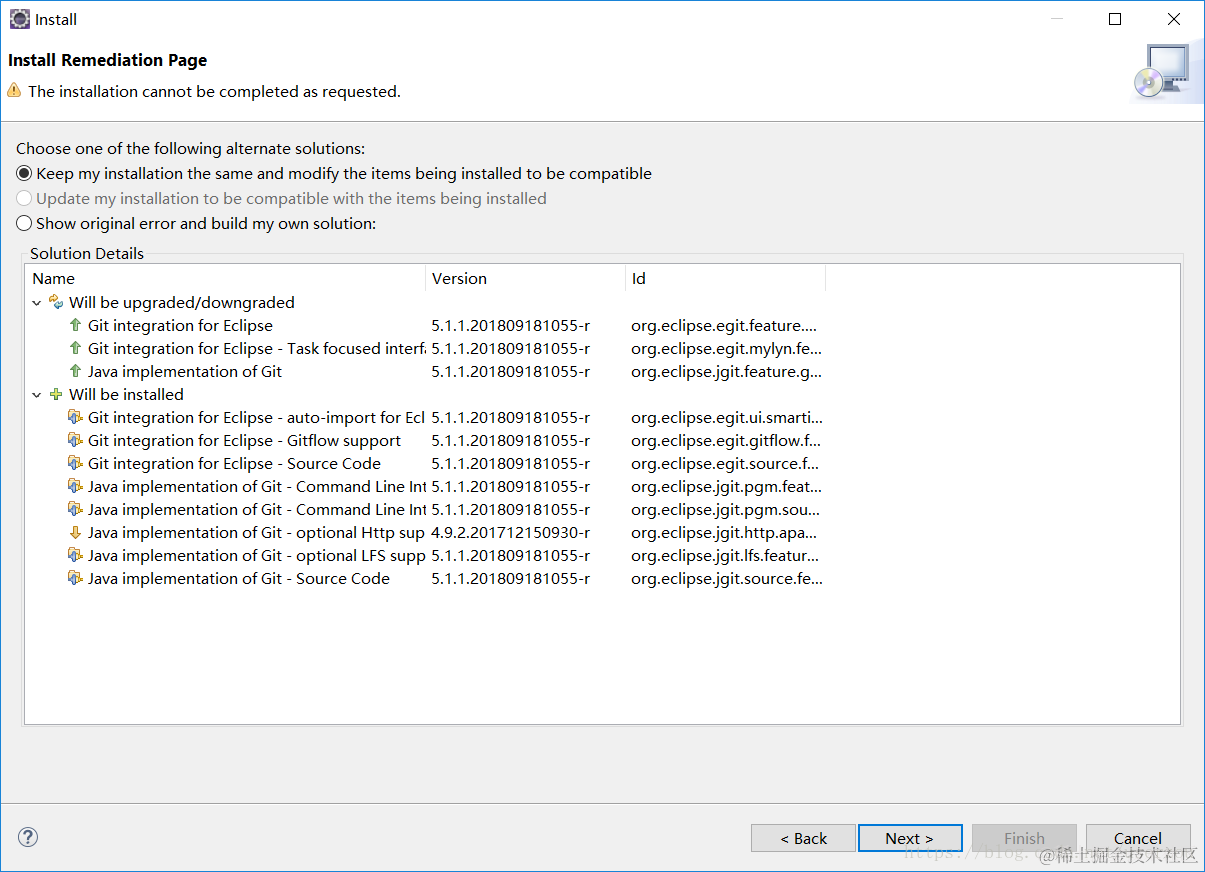Screen dimensions: 1205x872
Task: Click id org.eclipse.egit.gitflow.f cell
Action: pyautogui.click(x=725, y=441)
